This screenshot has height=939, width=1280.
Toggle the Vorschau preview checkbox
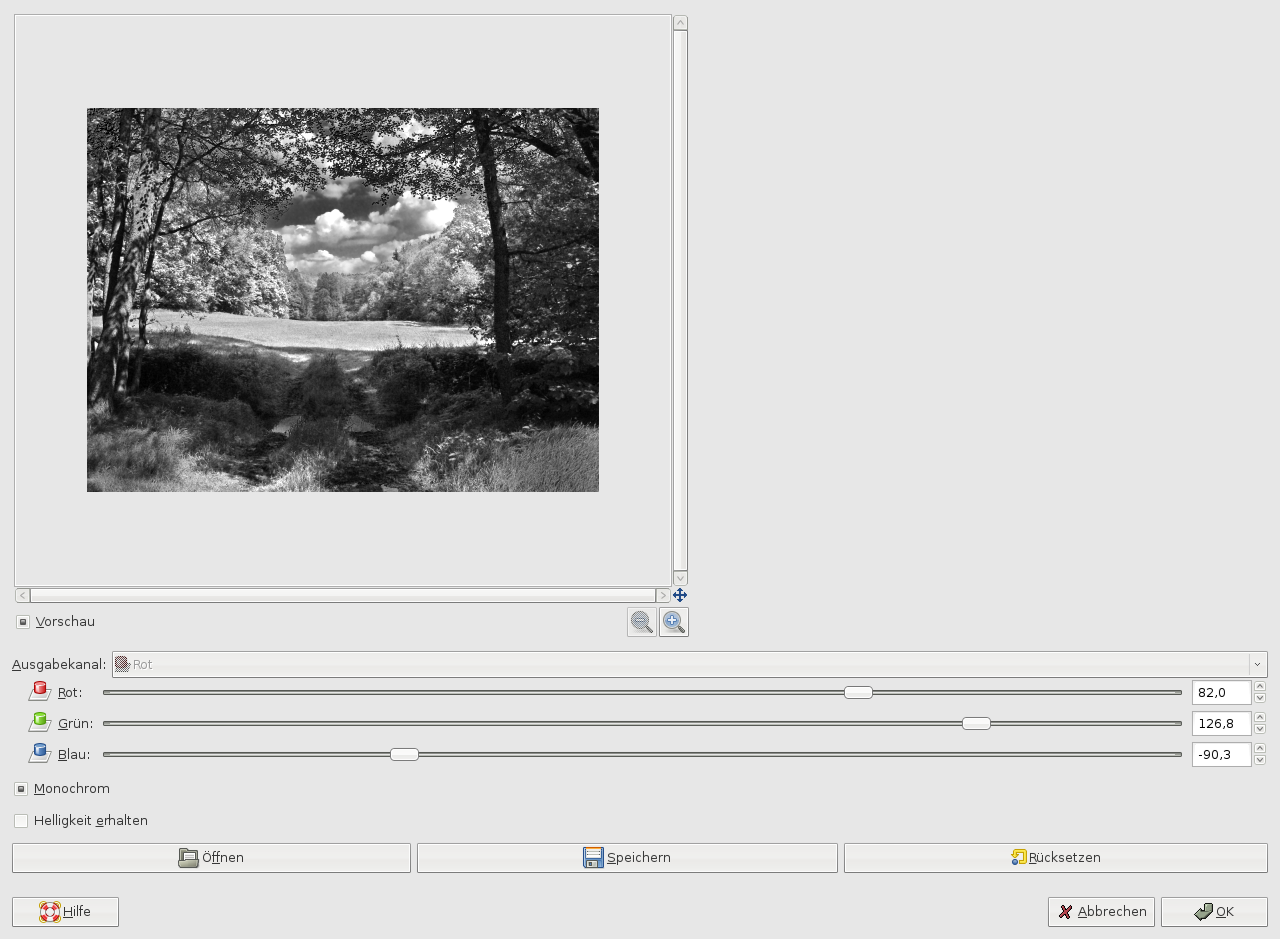tap(23, 622)
